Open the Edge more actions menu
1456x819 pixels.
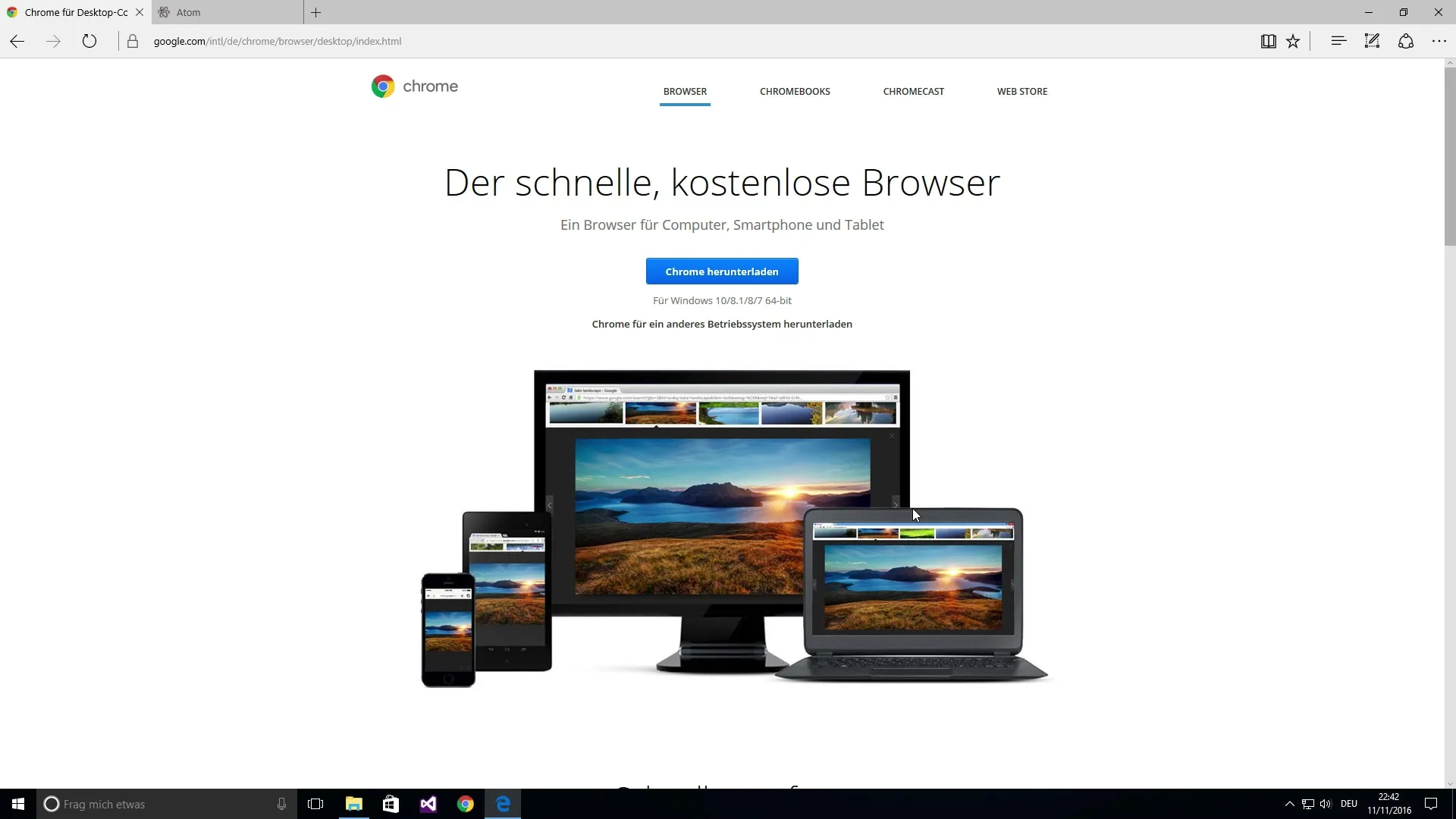pos(1439,41)
